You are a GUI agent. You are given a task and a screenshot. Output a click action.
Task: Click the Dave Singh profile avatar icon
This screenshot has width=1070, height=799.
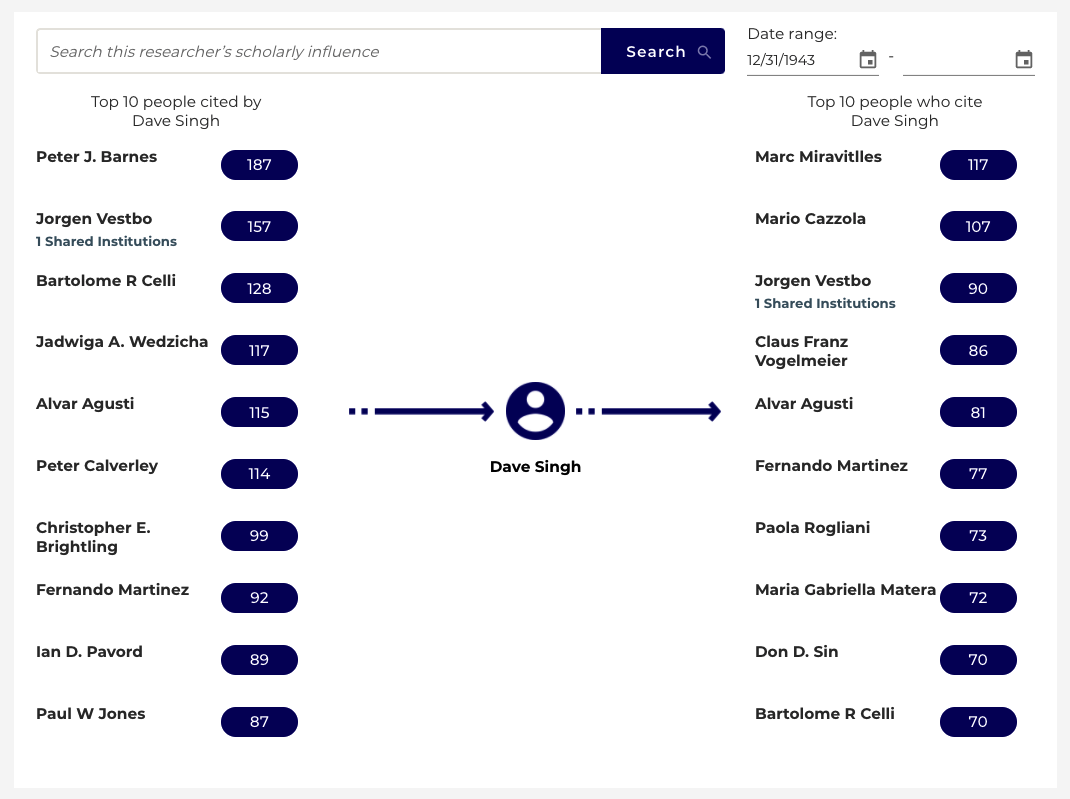coord(535,411)
